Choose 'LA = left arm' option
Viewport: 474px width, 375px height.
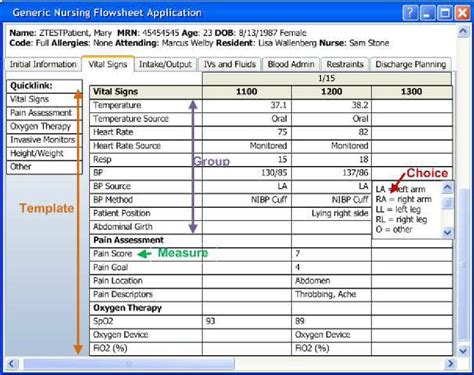tap(400, 189)
